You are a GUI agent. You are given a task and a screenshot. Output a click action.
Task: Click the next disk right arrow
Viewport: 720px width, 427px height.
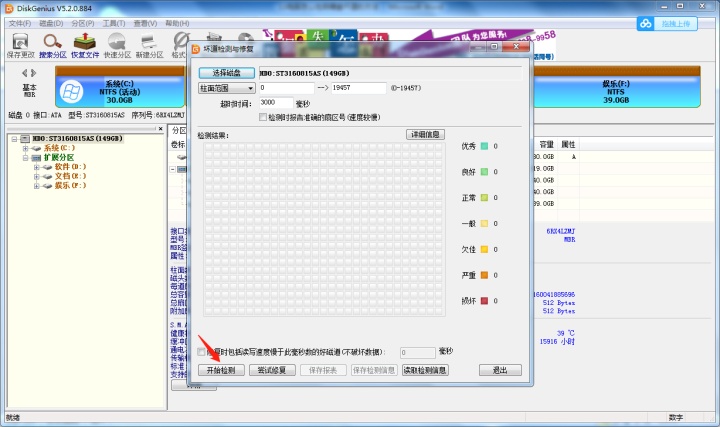(x=34, y=73)
